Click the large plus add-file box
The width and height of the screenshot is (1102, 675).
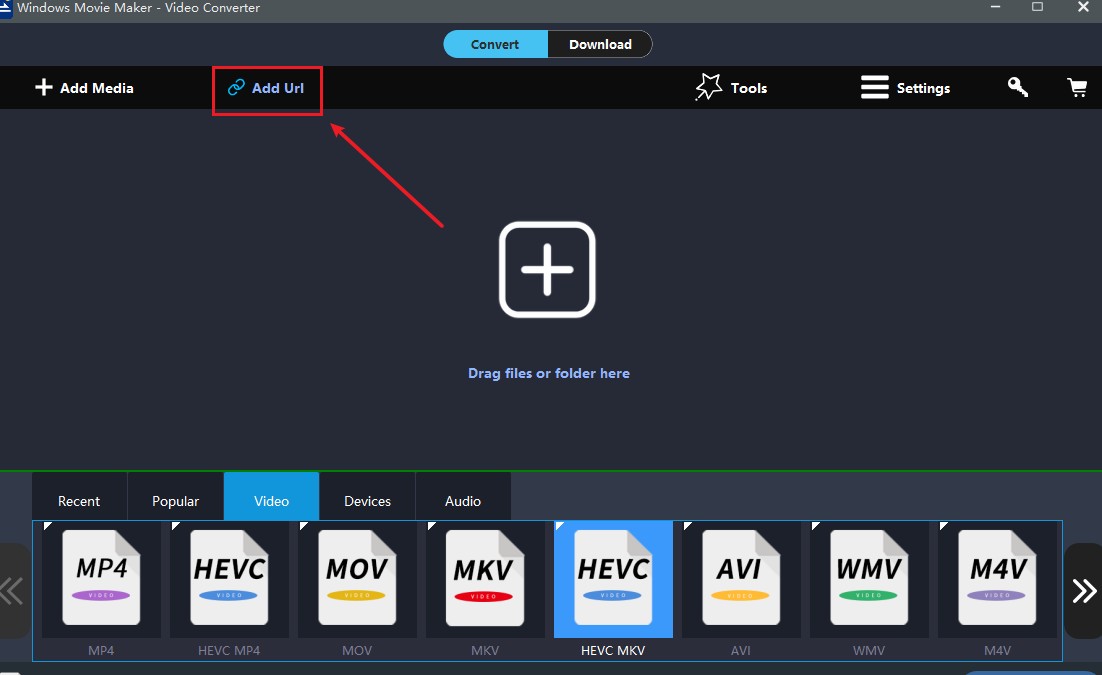click(547, 270)
